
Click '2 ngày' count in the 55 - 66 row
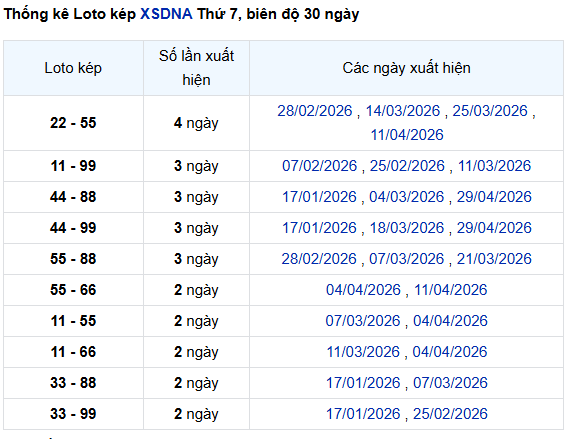pyautogui.click(x=196, y=290)
